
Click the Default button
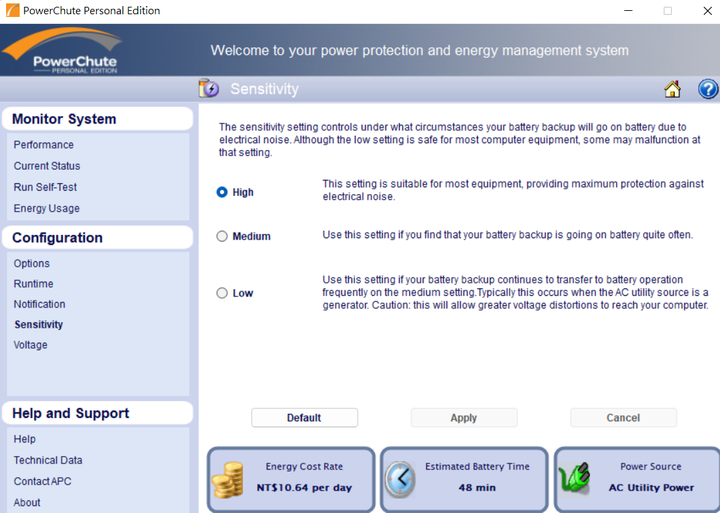pyautogui.click(x=304, y=417)
